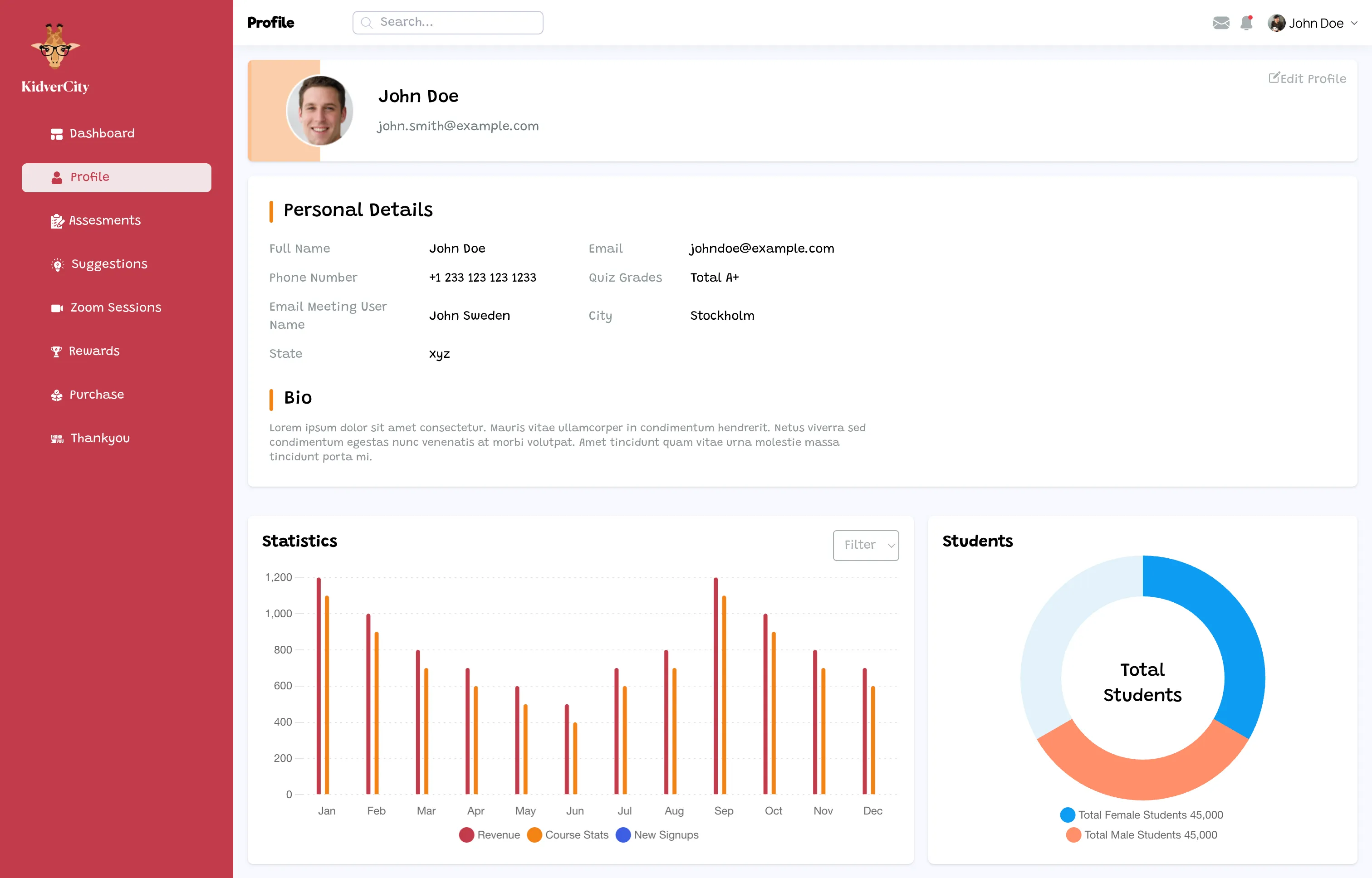
Task: Click Total Female Students blue legend swatch
Action: point(1067,815)
